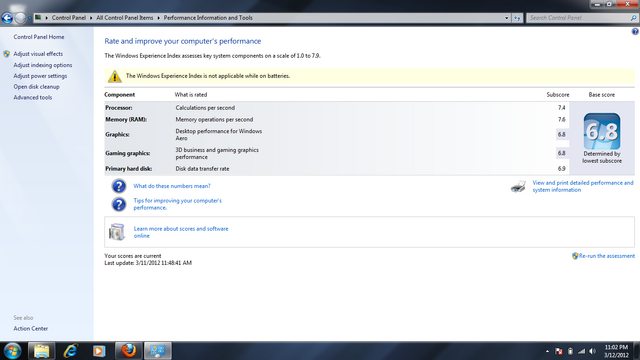Select the Primary hard disk subscore 6.9
Viewport: 640px width, 360px height.
point(562,169)
